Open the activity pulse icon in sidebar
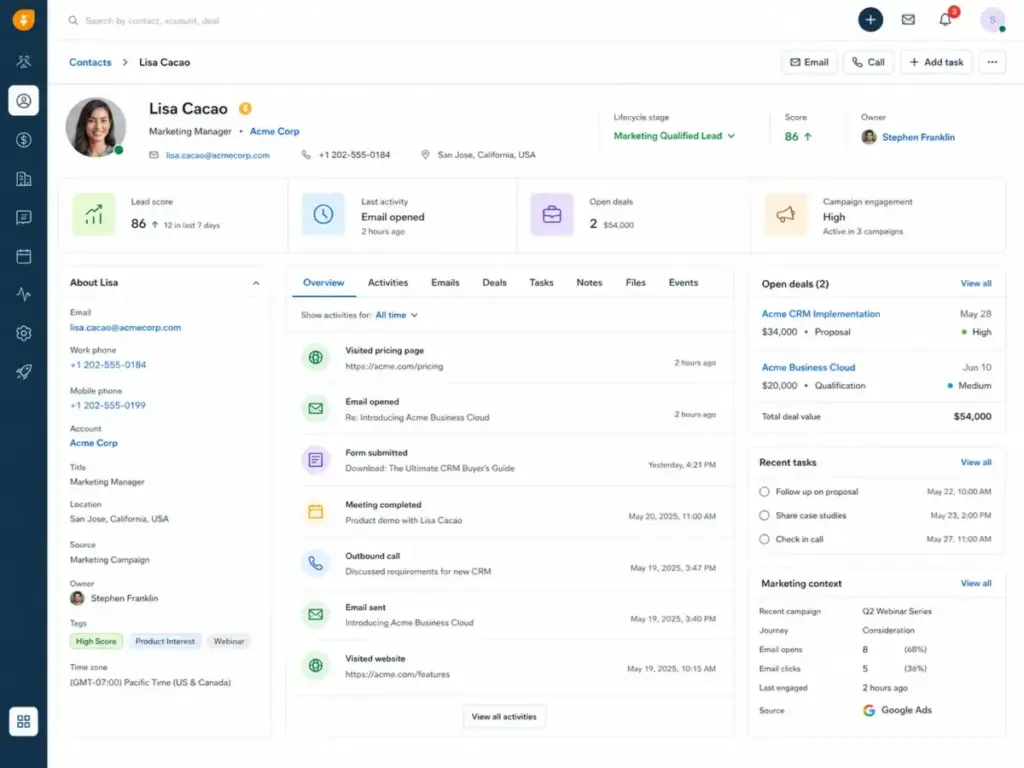 click(24, 295)
